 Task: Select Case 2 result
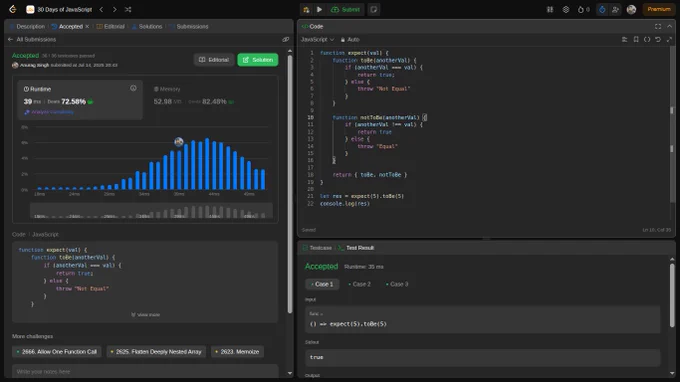pos(360,284)
